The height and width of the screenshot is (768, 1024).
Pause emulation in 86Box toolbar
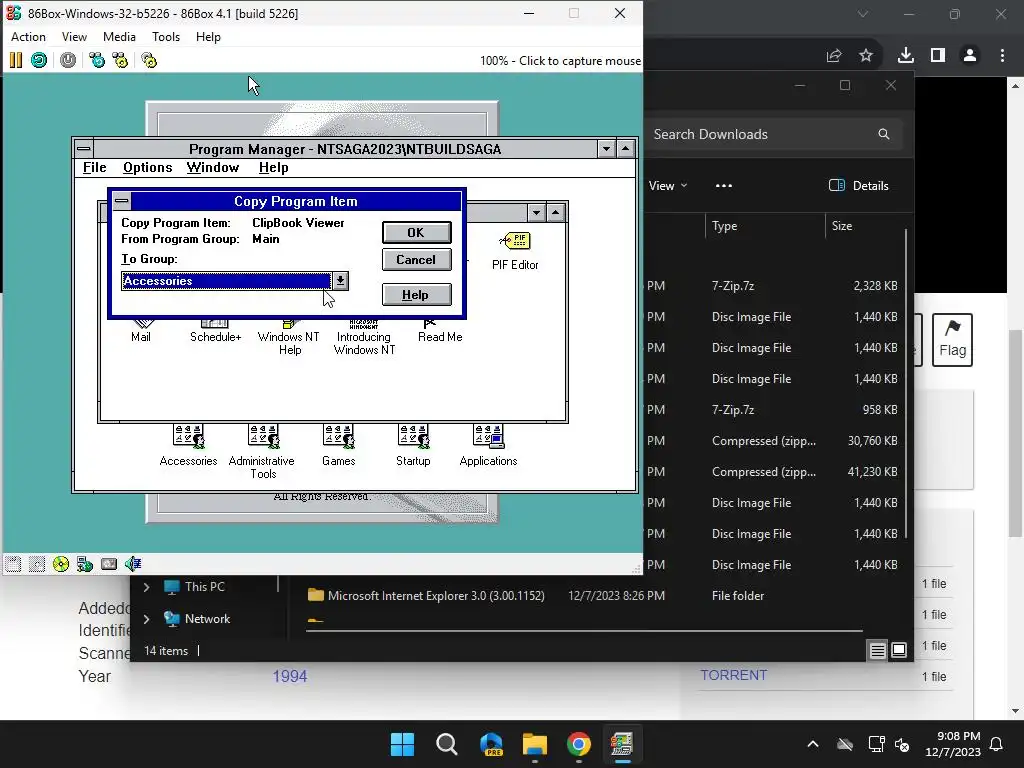click(x=16, y=61)
